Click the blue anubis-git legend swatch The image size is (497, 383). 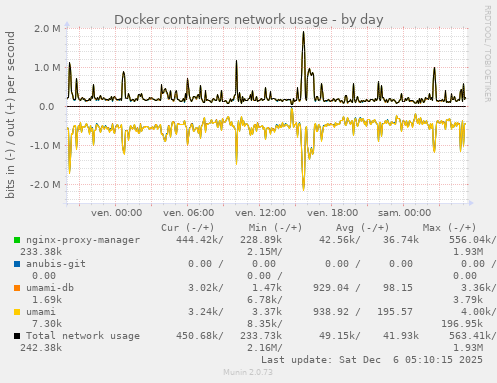tap(17, 264)
